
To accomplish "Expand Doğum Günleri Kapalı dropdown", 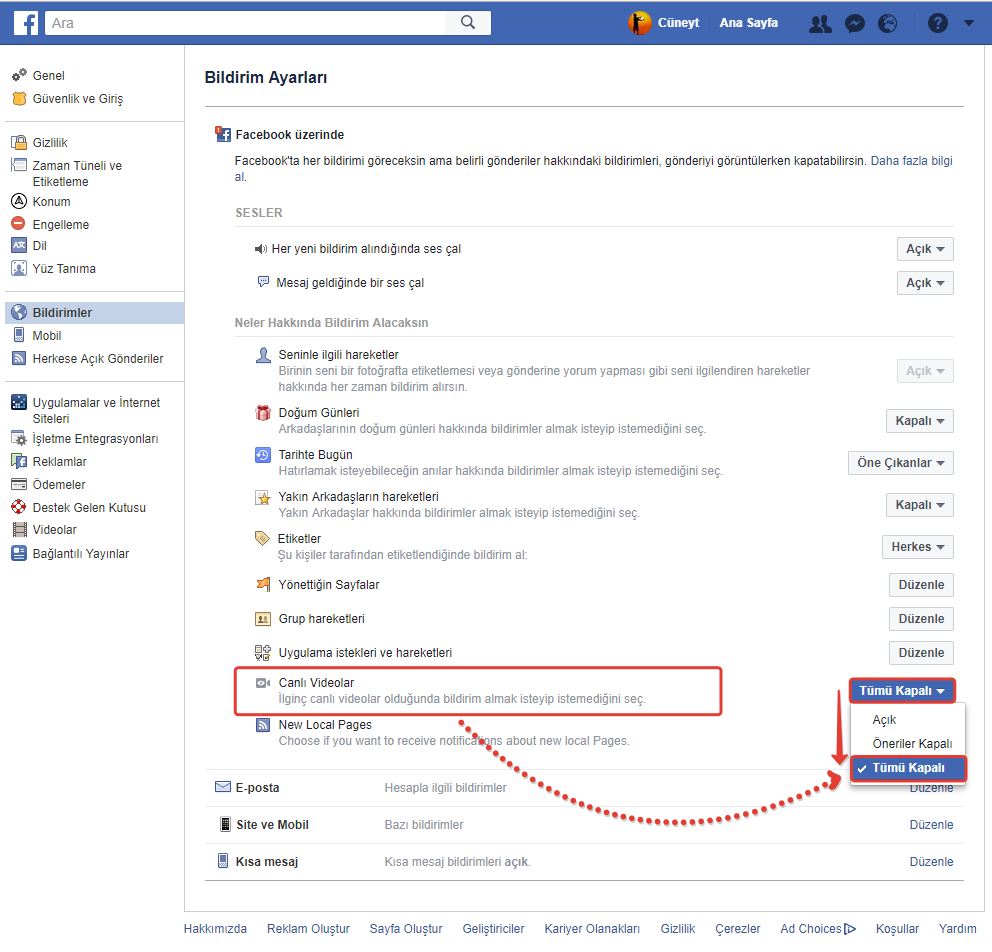I will [x=919, y=421].
